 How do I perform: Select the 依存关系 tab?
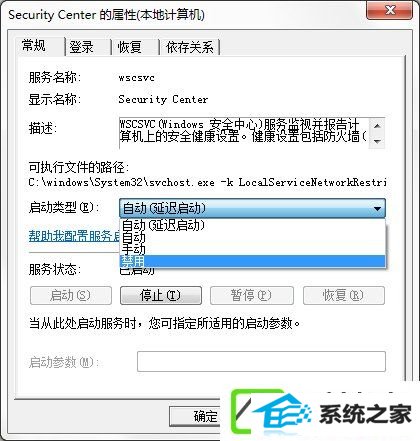click(x=189, y=47)
